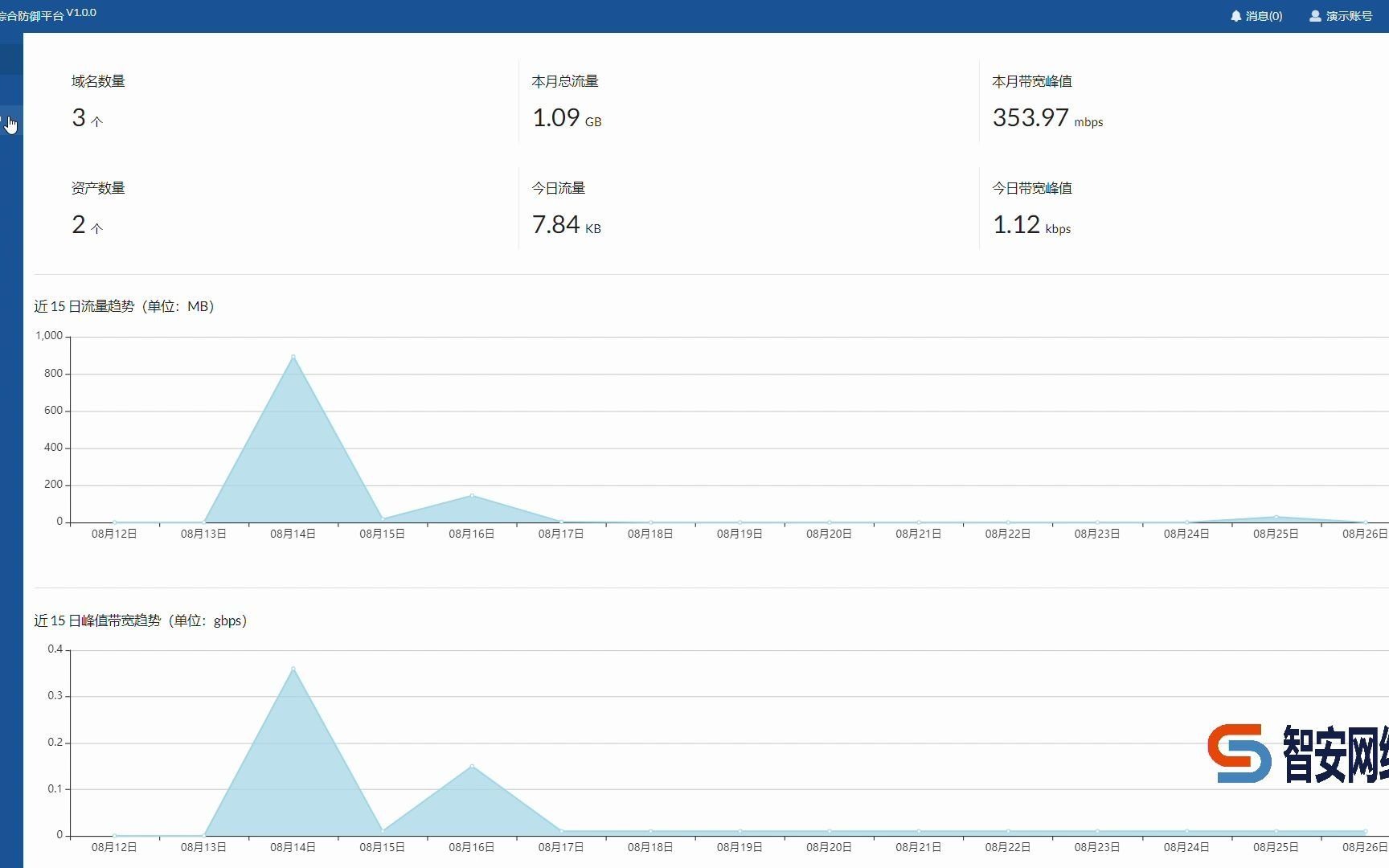Click the asset count value 2
This screenshot has width=1389, height=868.
coord(79,225)
